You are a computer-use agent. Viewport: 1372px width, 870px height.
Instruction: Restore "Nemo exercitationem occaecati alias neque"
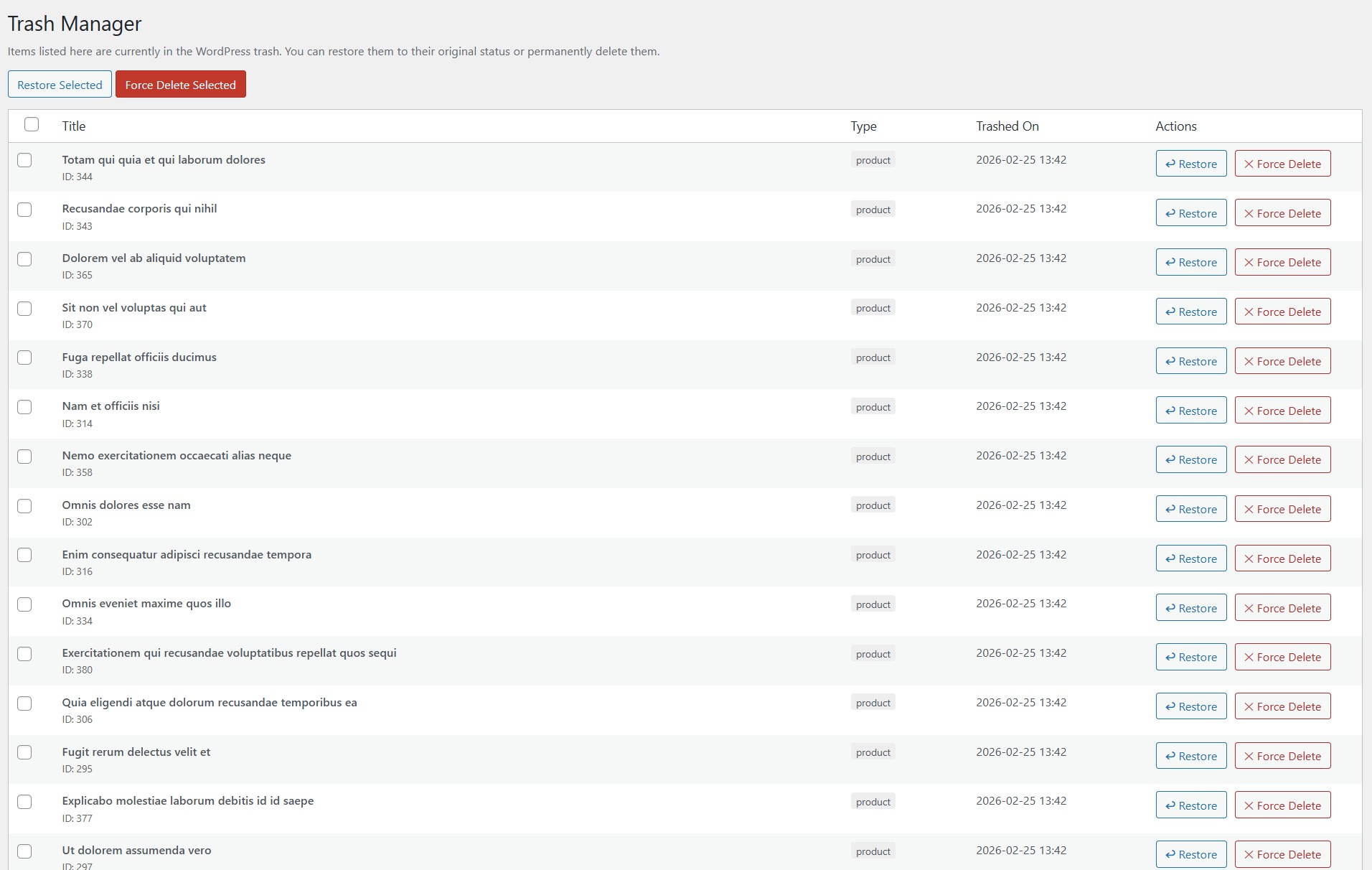[x=1190, y=459]
